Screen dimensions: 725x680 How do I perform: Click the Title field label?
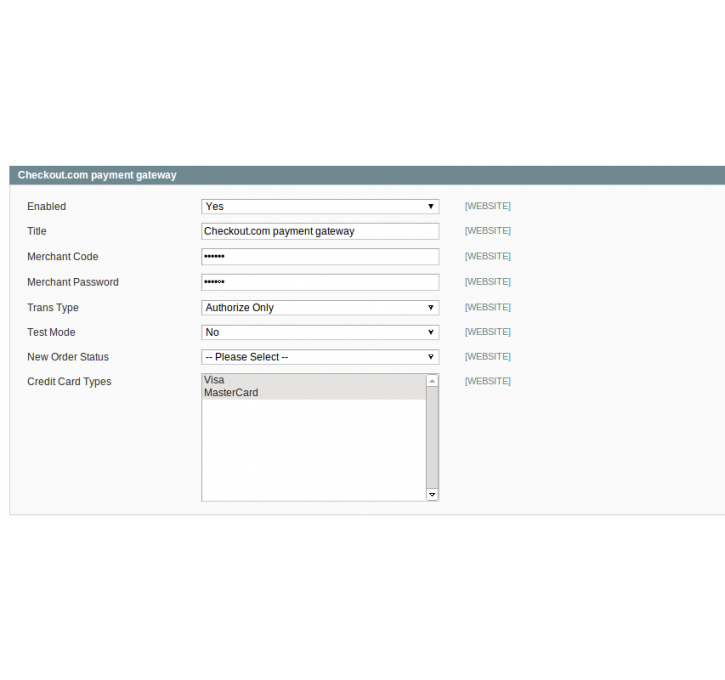click(x=37, y=231)
